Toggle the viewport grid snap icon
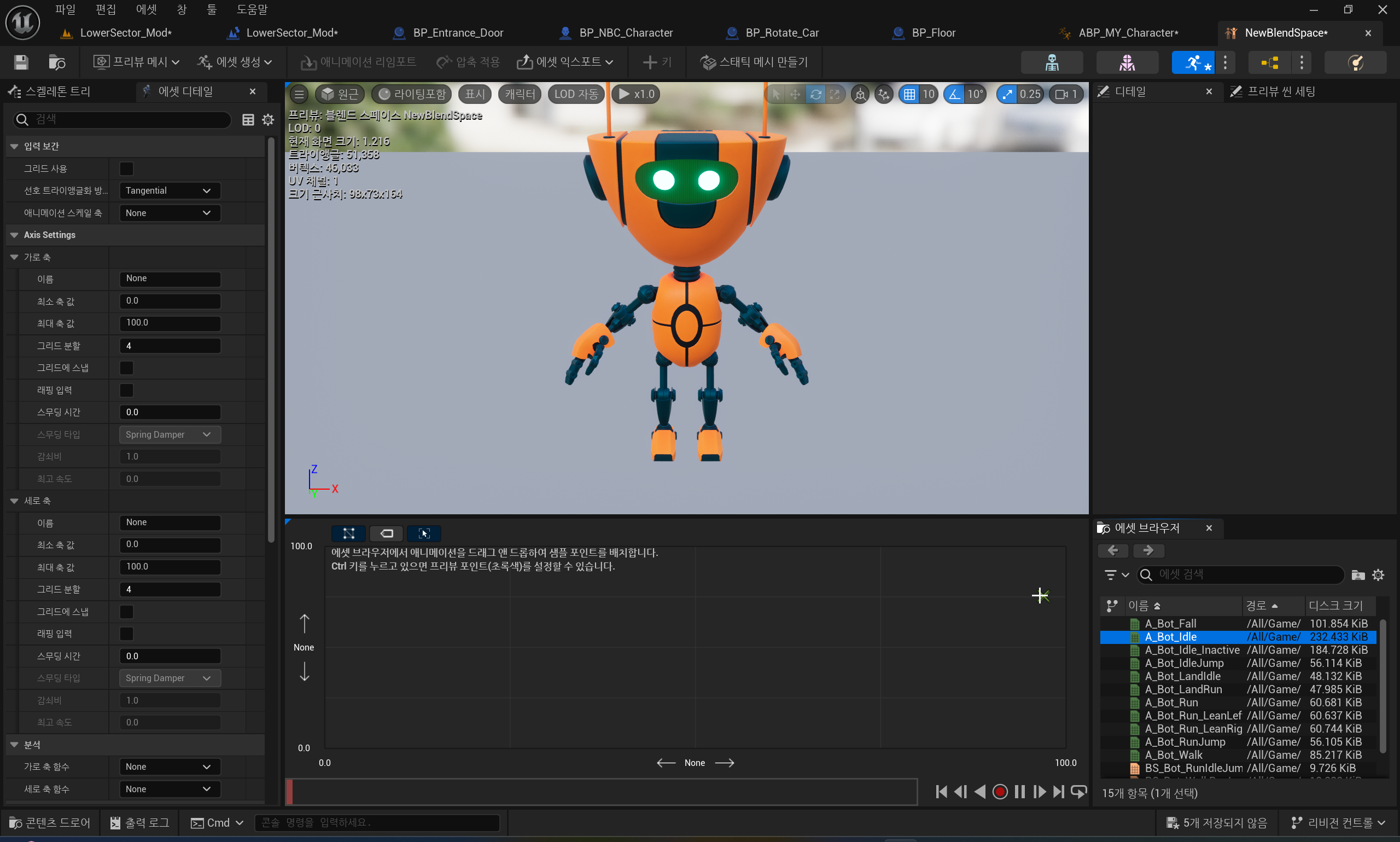Screen dimensions: 1400x842 coord(909,94)
